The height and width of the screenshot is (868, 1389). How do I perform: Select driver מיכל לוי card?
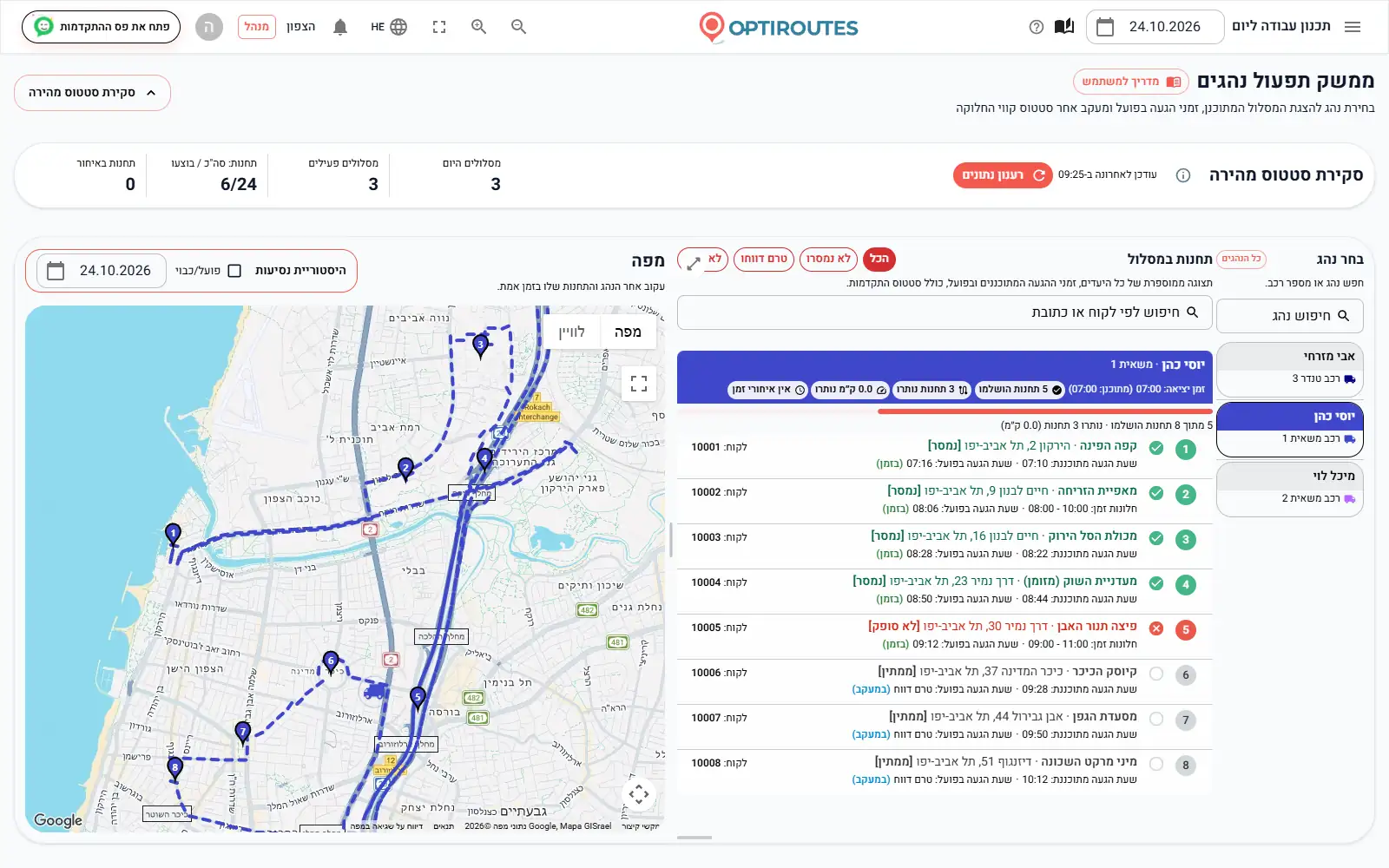tap(1290, 489)
